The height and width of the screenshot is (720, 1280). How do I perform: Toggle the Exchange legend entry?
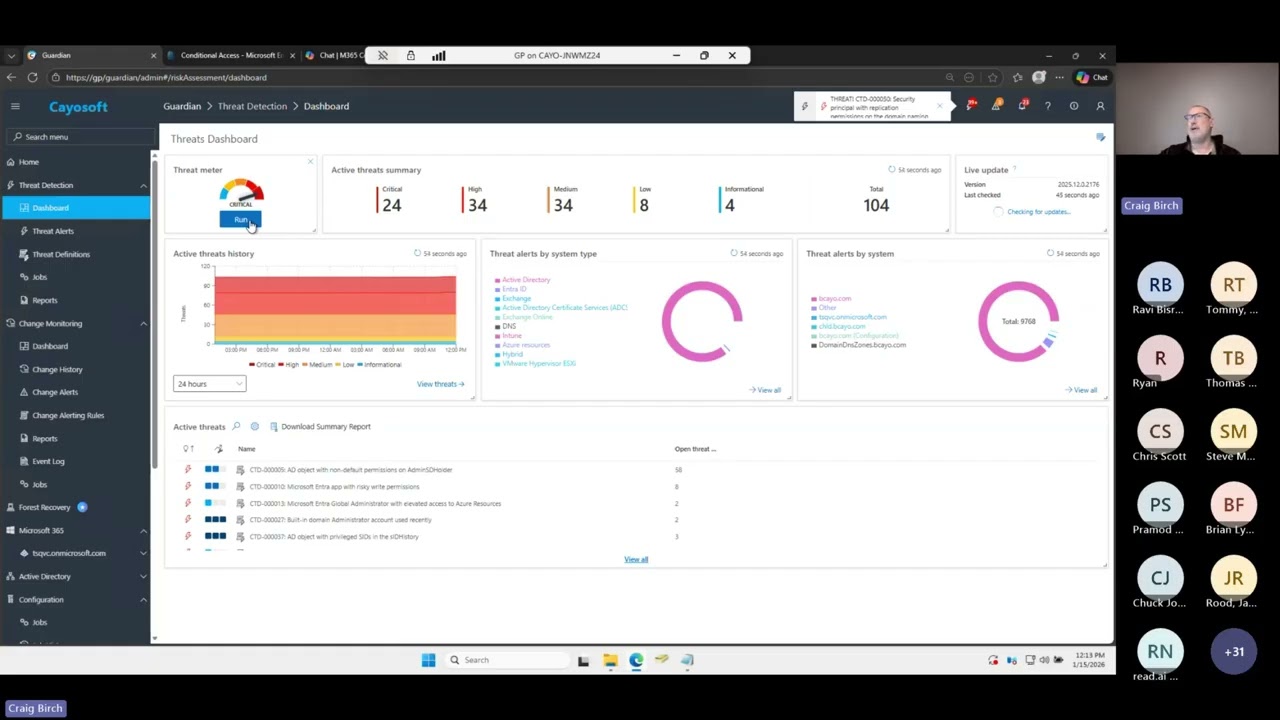[513, 298]
